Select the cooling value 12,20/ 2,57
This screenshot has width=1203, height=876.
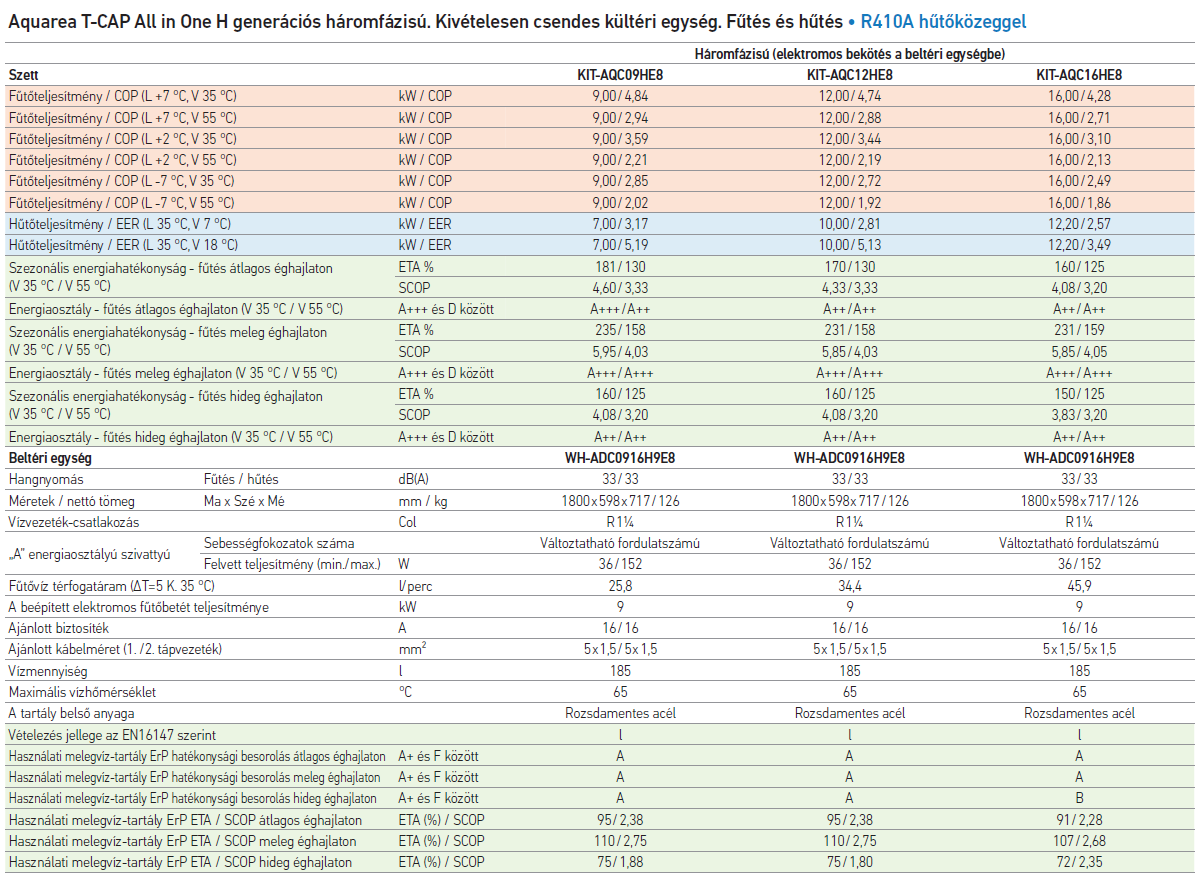1079,224
